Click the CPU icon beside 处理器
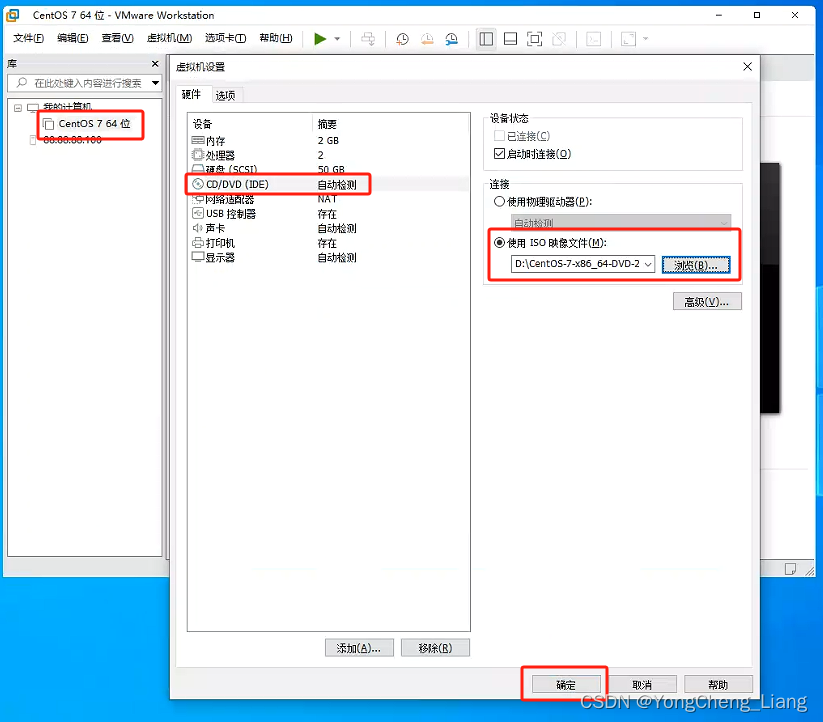This screenshot has width=823, height=722. coord(198,155)
